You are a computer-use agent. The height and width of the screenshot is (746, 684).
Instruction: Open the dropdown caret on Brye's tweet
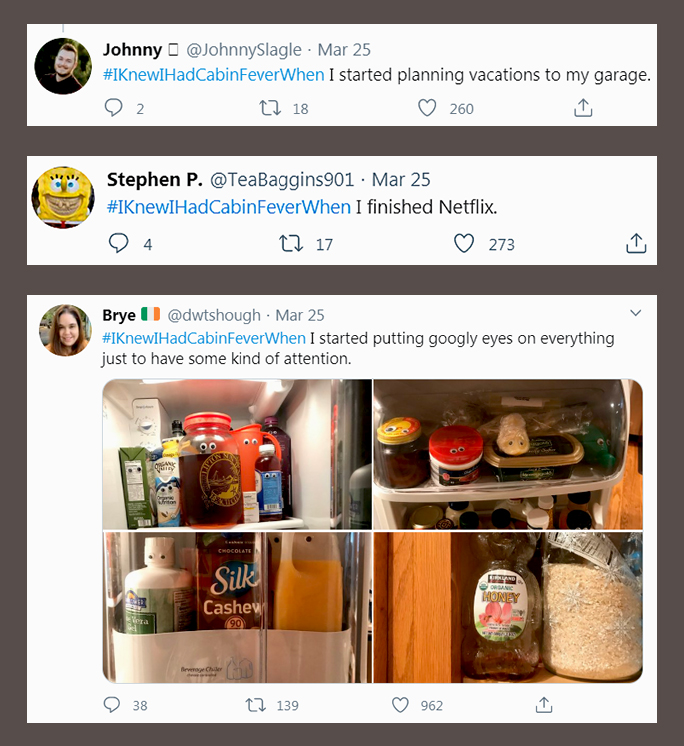[x=636, y=314]
